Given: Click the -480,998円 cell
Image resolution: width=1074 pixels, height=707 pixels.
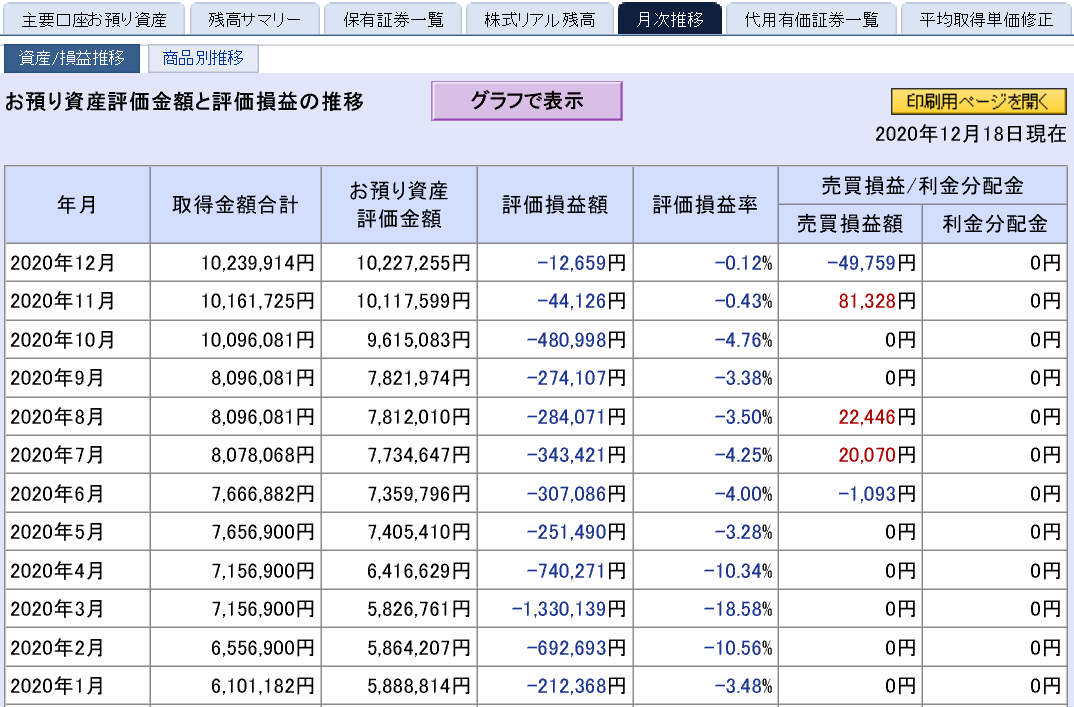Looking at the screenshot, I should tap(555, 340).
